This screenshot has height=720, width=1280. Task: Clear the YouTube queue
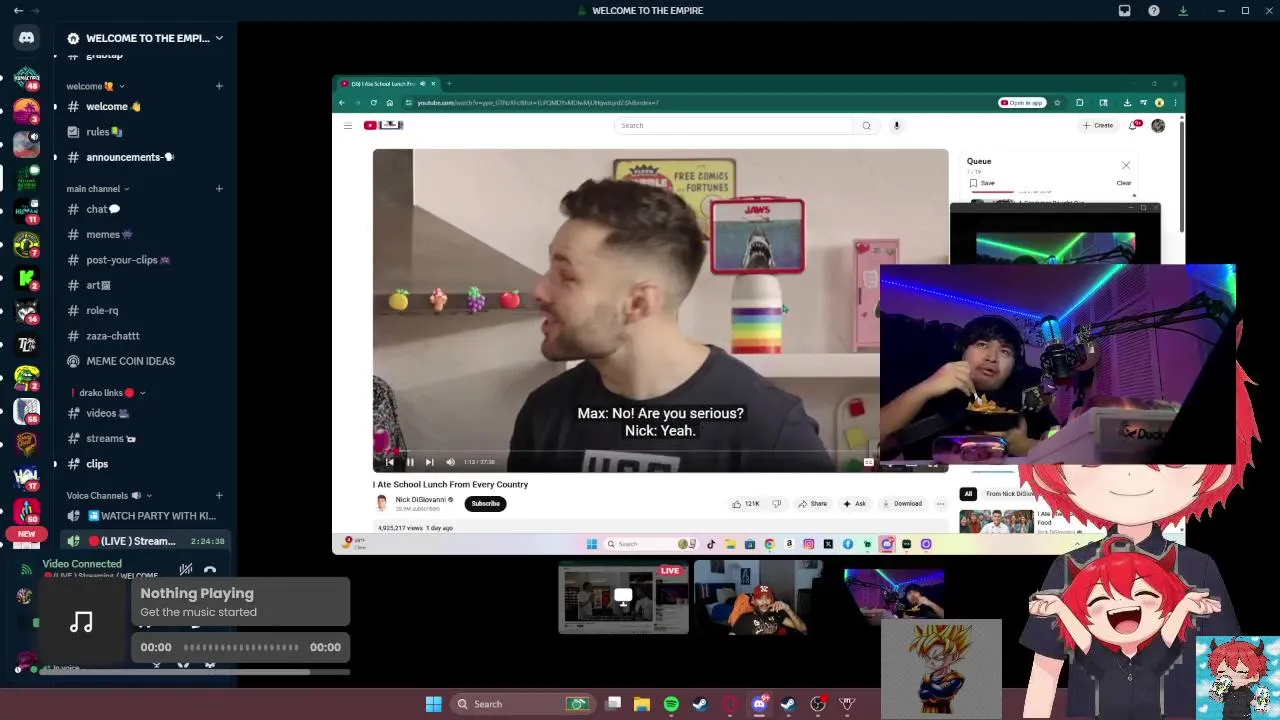point(1124,183)
